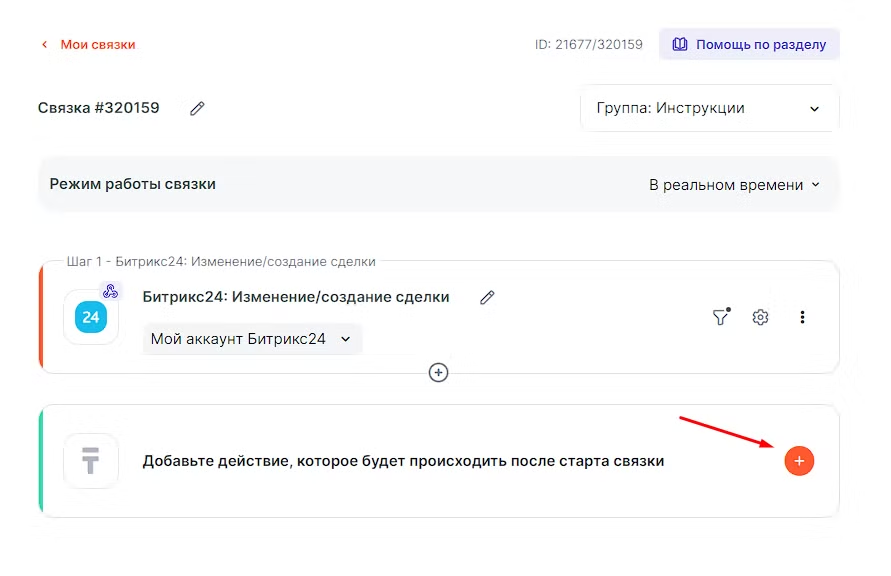Click the circled plus between the steps

(438, 372)
